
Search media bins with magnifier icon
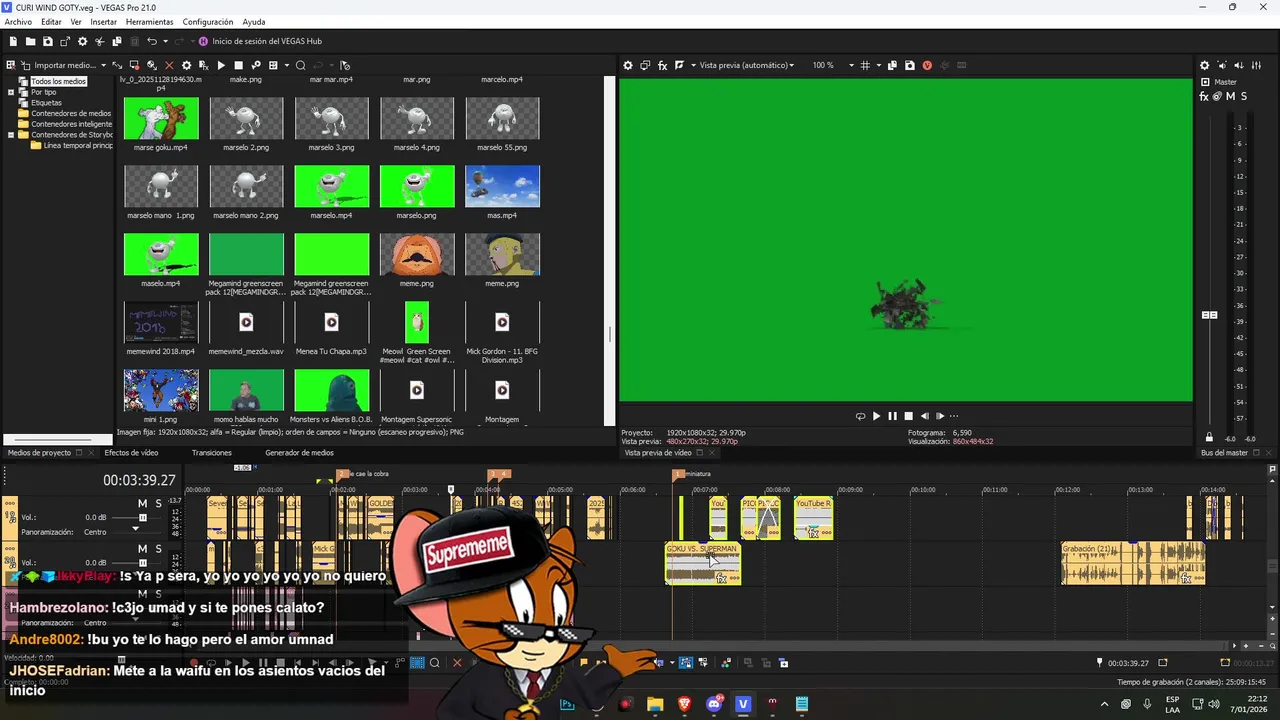(x=300, y=65)
